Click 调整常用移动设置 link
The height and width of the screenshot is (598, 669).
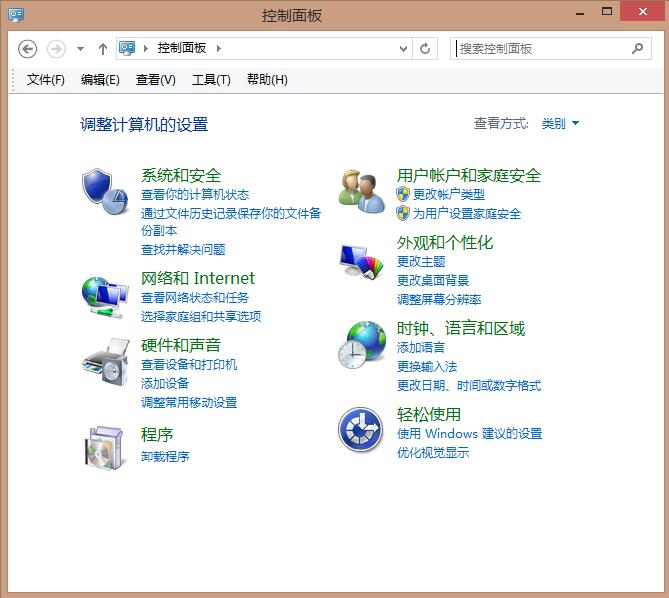pos(189,403)
